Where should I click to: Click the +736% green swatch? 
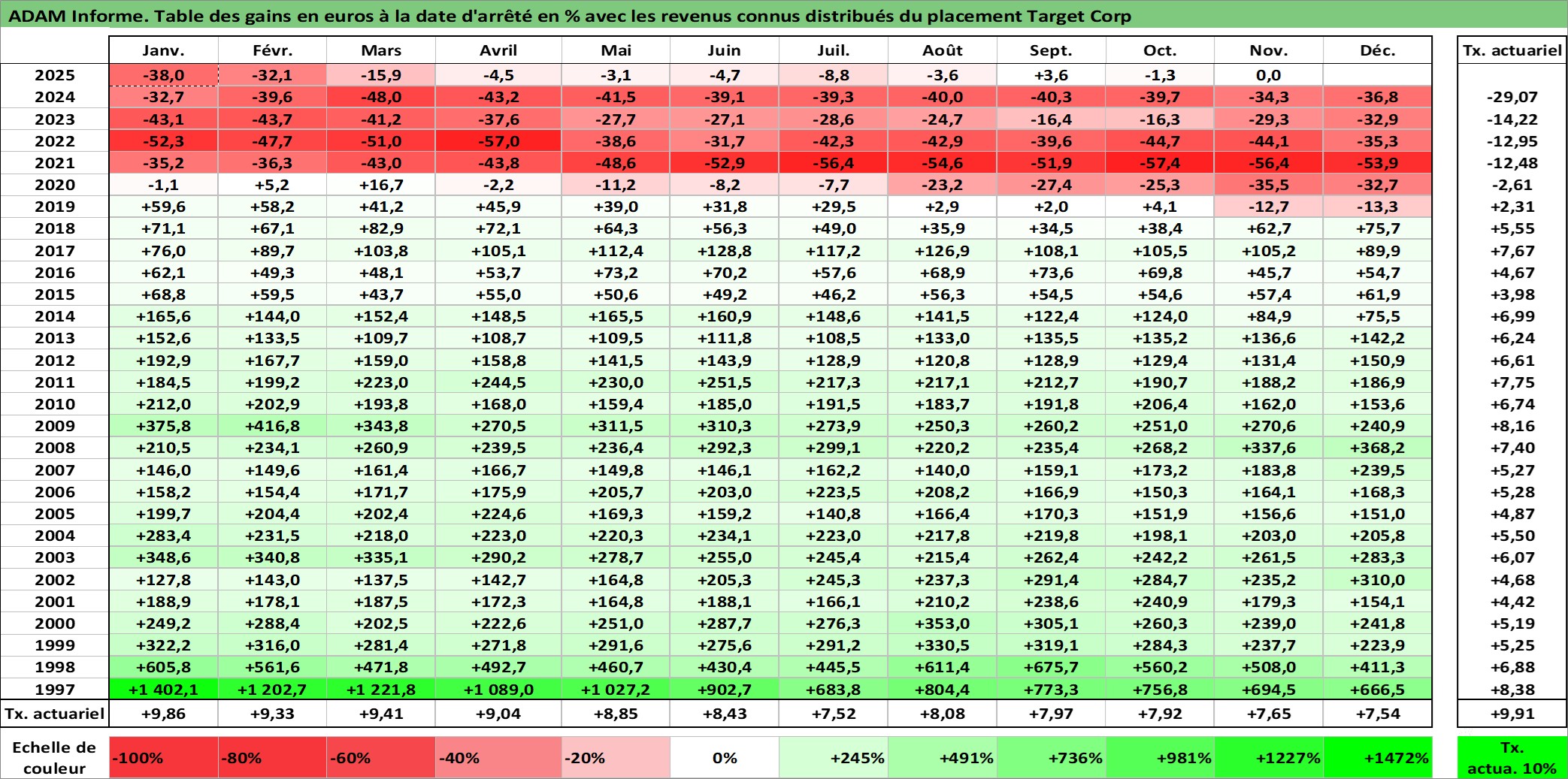click(x=1051, y=758)
